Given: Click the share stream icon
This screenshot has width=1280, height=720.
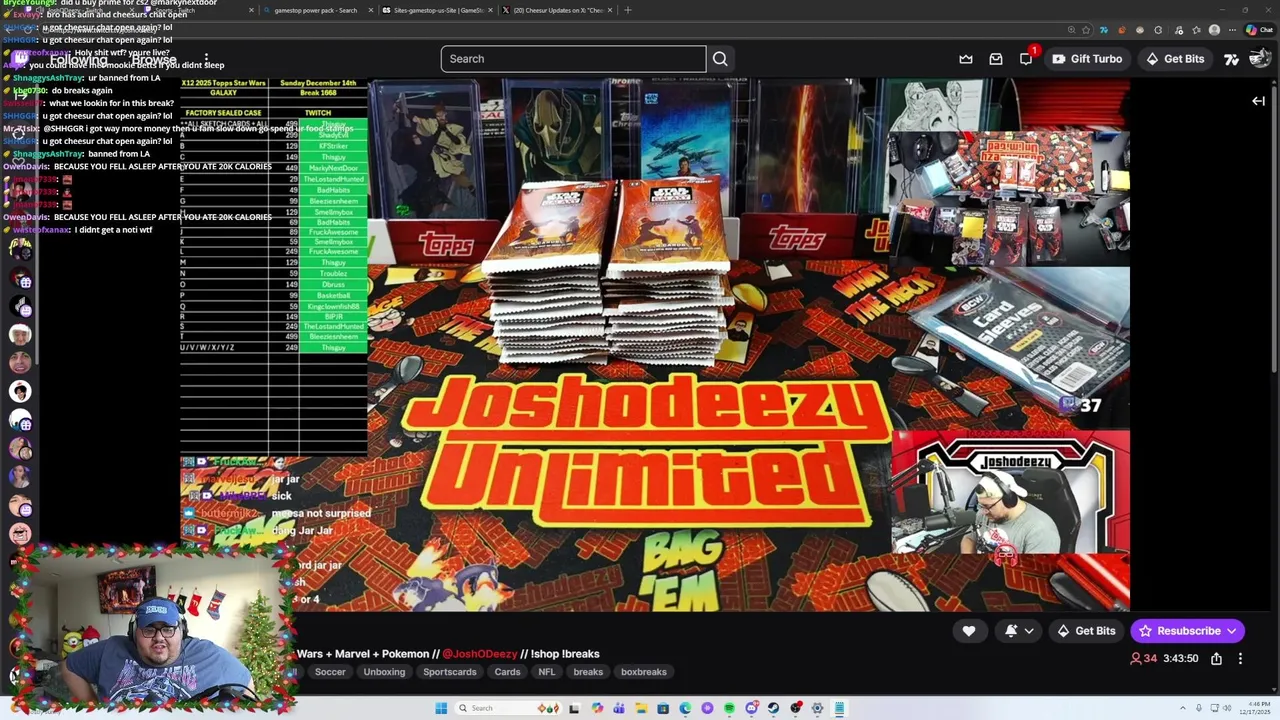Looking at the screenshot, I should coord(1216,659).
